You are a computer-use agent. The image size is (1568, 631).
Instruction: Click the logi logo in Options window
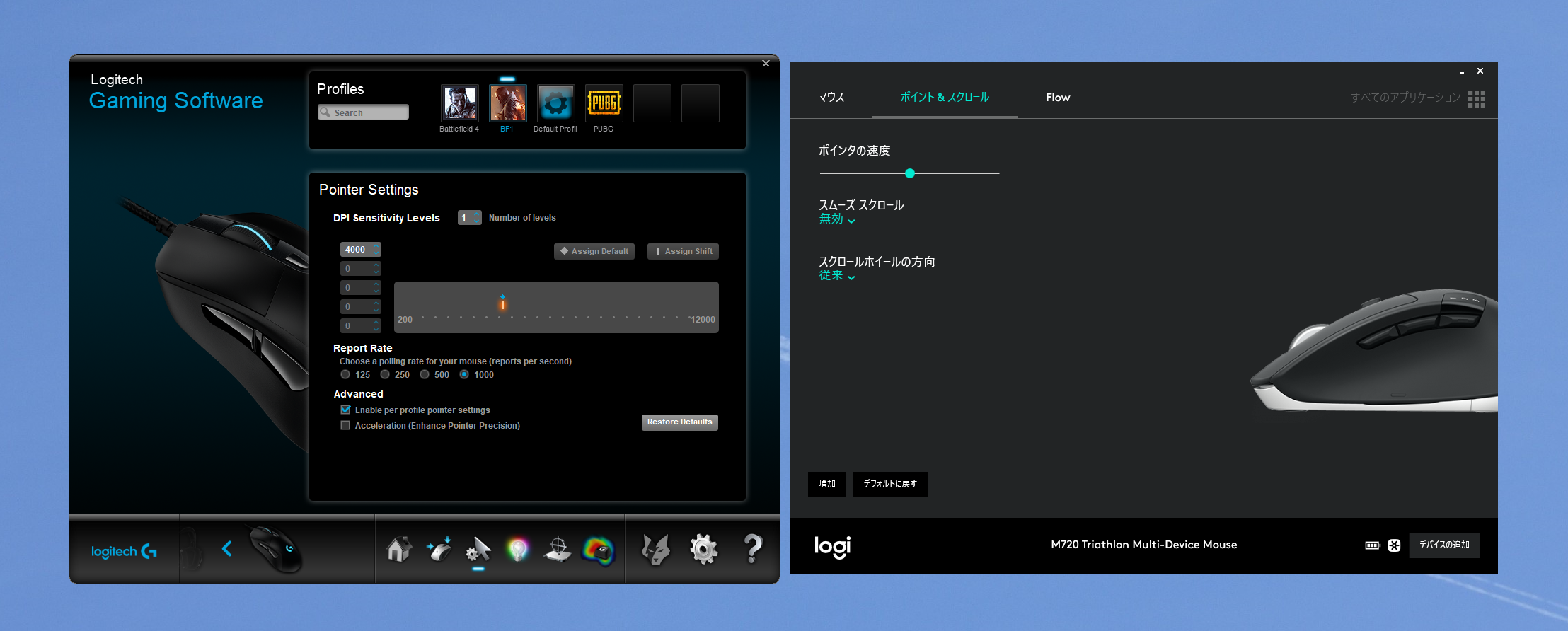[833, 546]
